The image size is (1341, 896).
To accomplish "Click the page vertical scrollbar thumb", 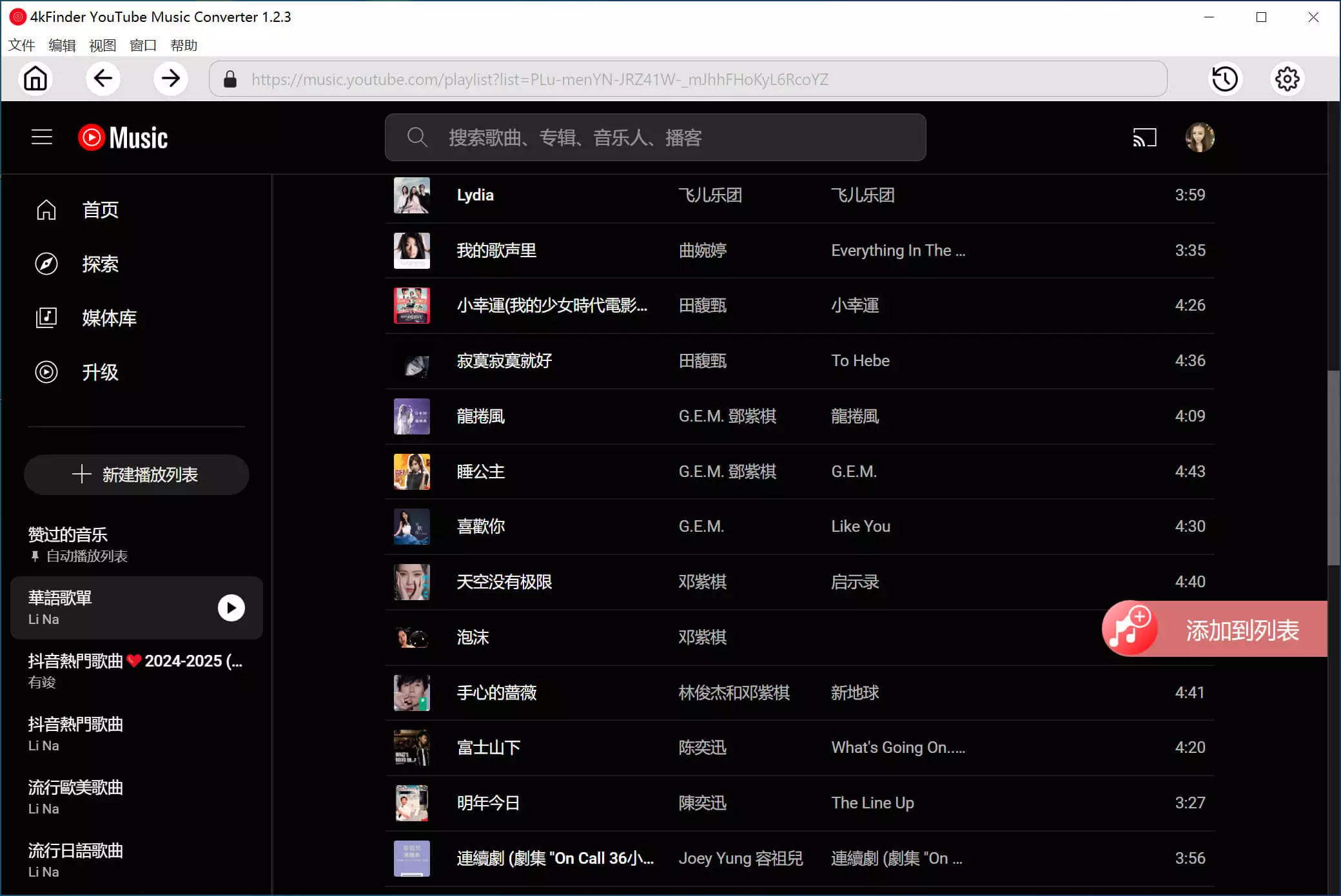I will point(1334,467).
